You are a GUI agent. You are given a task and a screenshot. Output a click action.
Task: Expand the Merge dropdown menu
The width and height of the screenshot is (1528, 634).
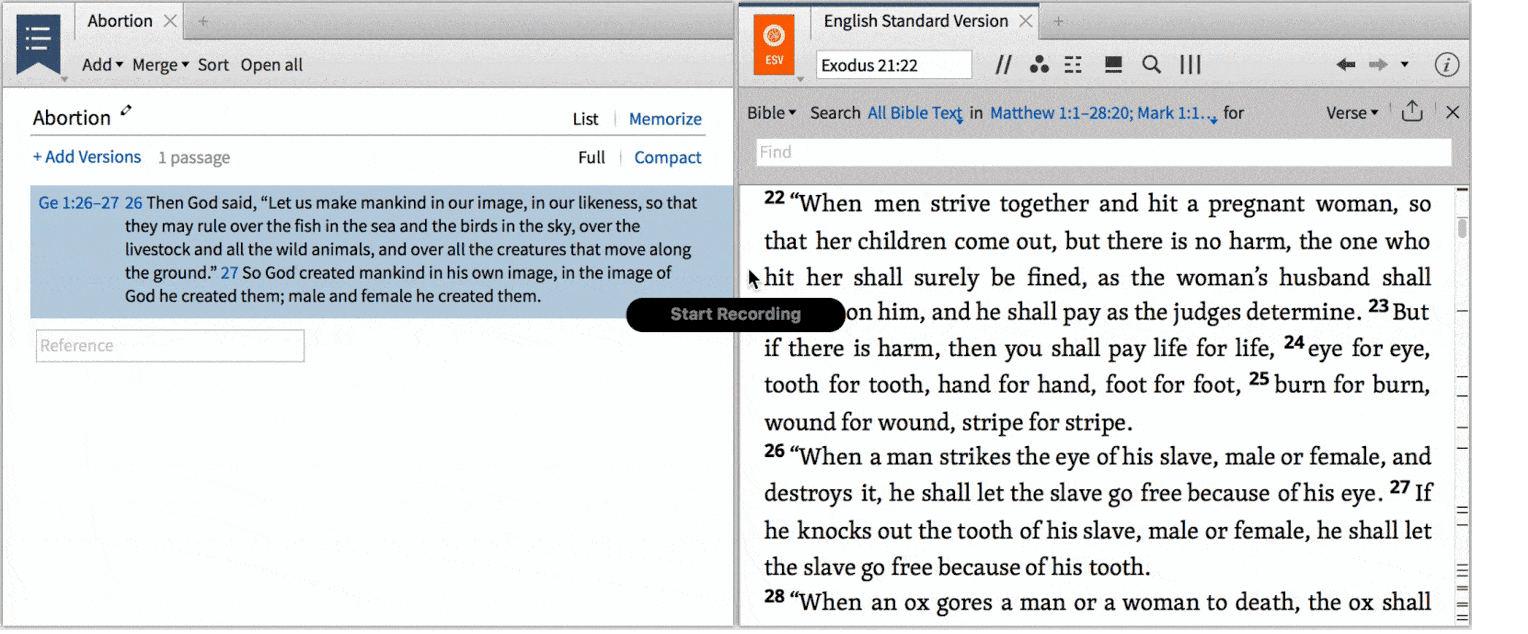[160, 65]
